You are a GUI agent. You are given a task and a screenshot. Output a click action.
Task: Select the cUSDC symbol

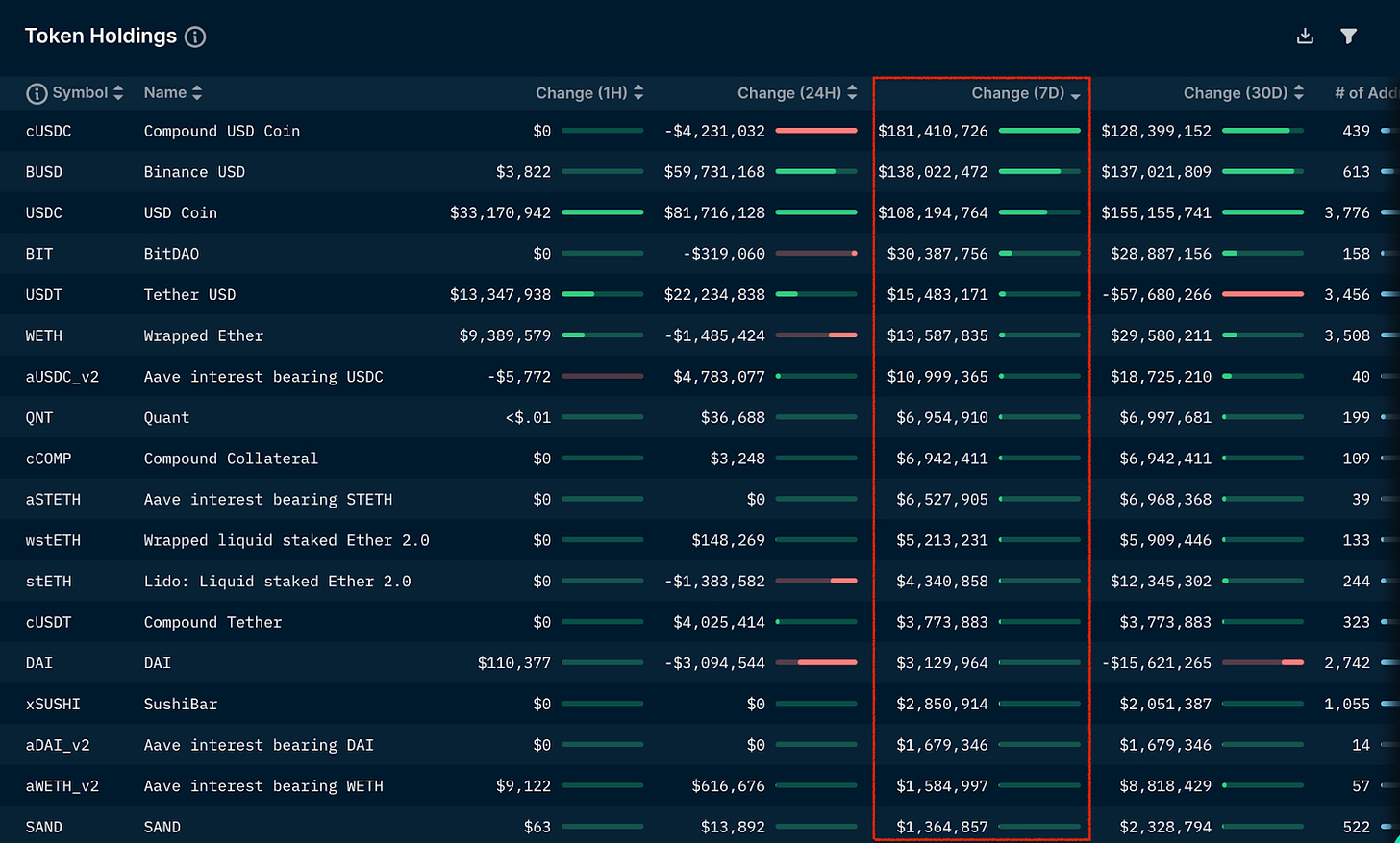(49, 132)
